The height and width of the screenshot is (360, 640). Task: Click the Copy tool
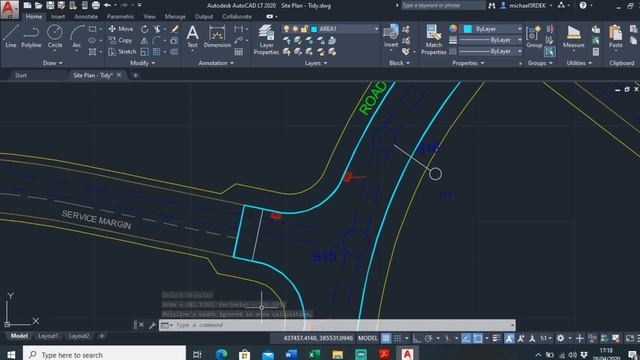pos(120,40)
